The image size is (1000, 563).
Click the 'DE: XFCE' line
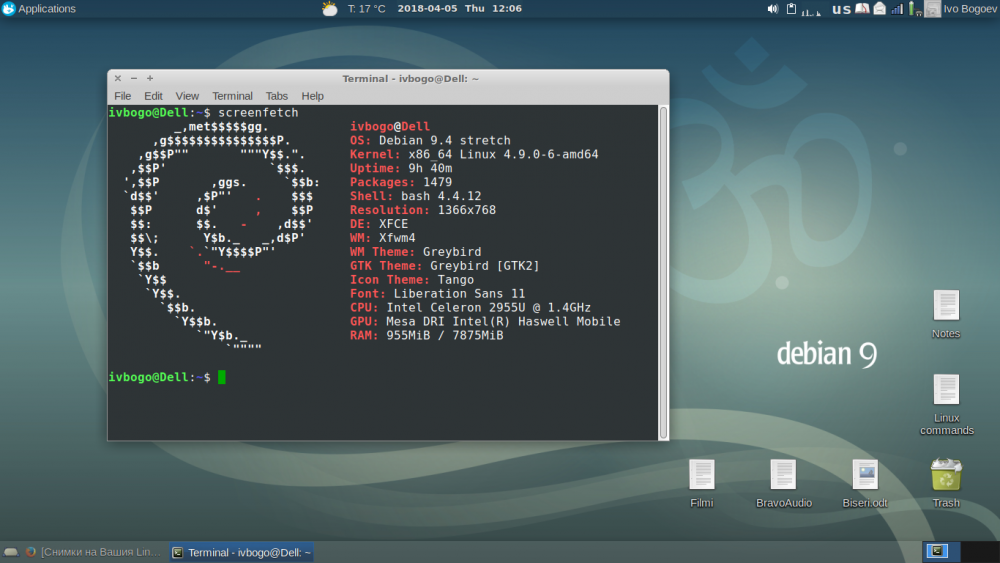[379, 224]
